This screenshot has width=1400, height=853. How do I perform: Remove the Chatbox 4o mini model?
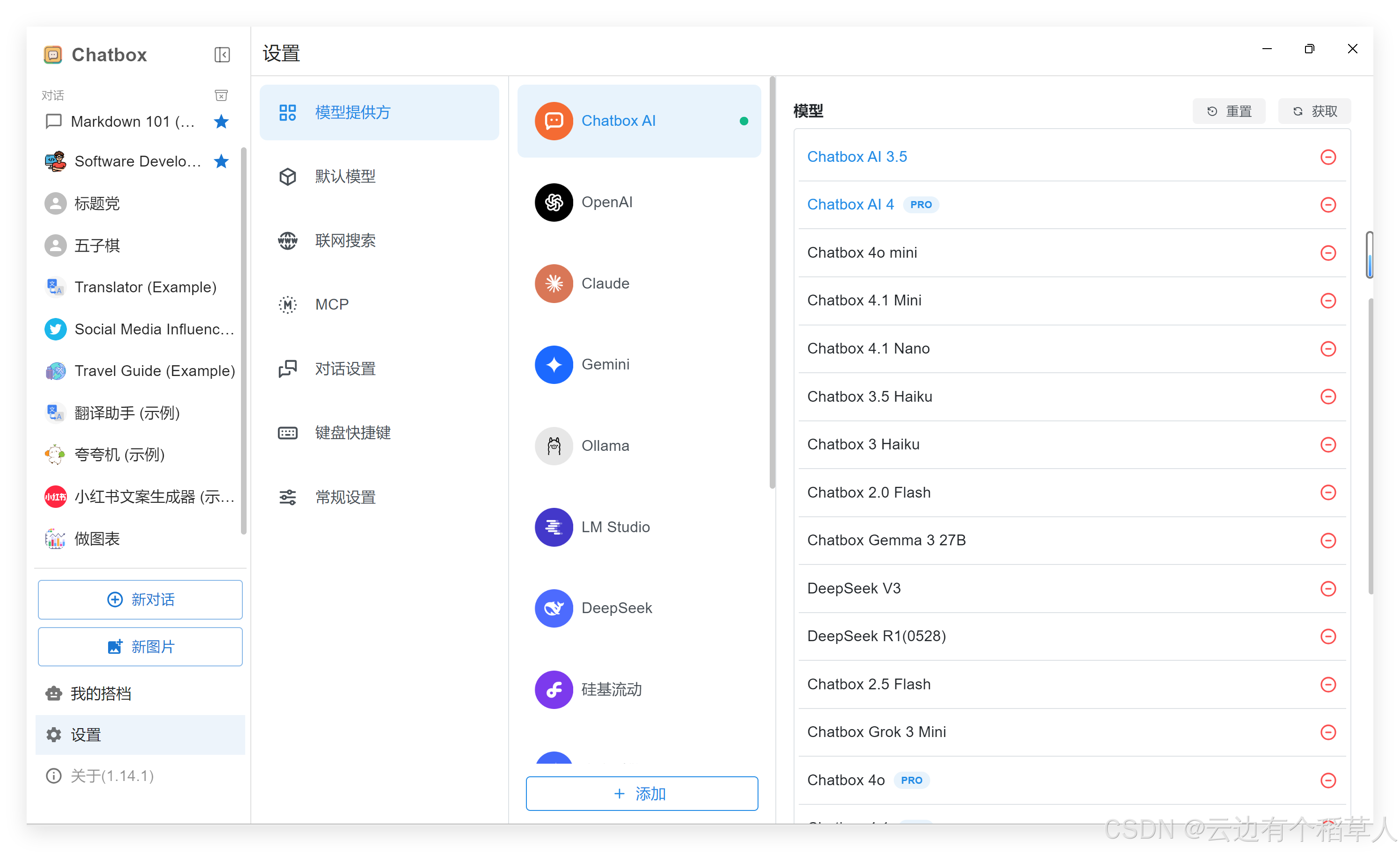click(x=1328, y=253)
